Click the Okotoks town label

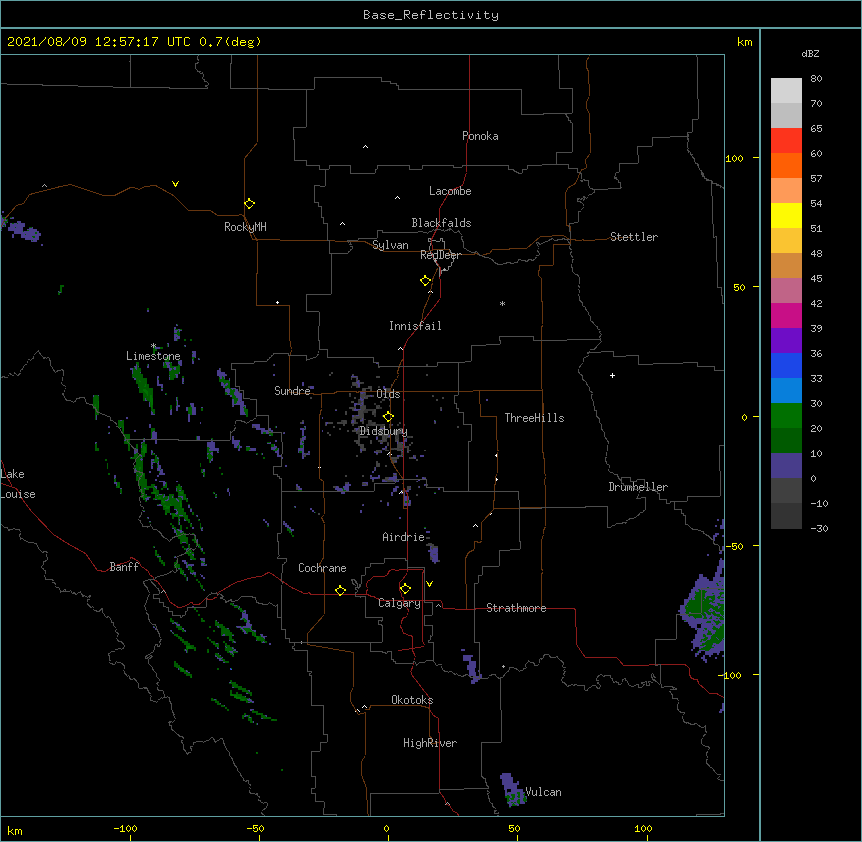(412, 700)
